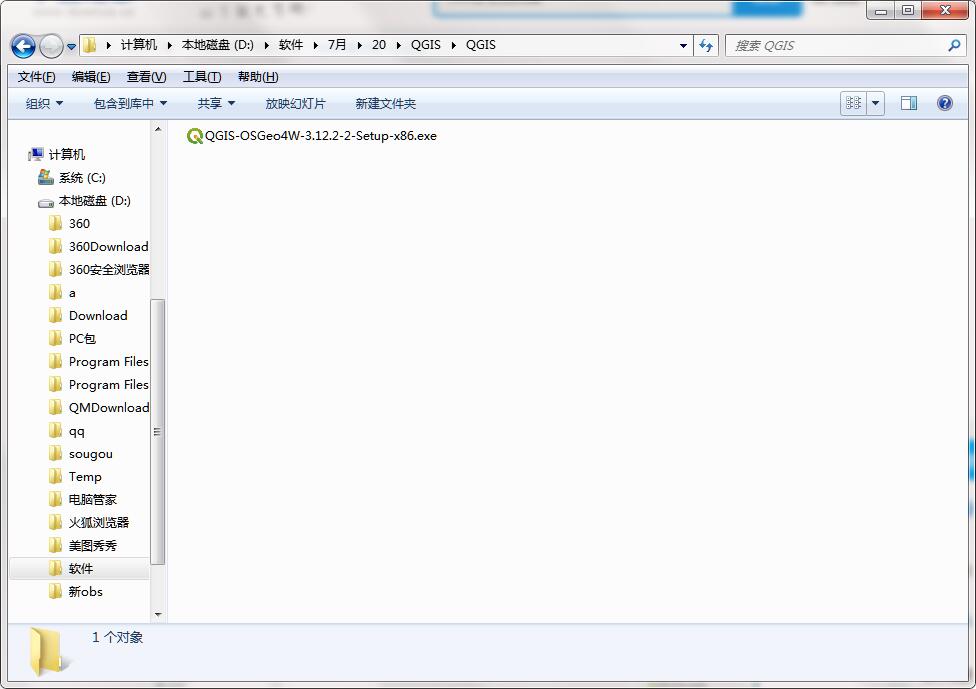
Task: Open the view options dropdown arrow
Action: click(875, 103)
